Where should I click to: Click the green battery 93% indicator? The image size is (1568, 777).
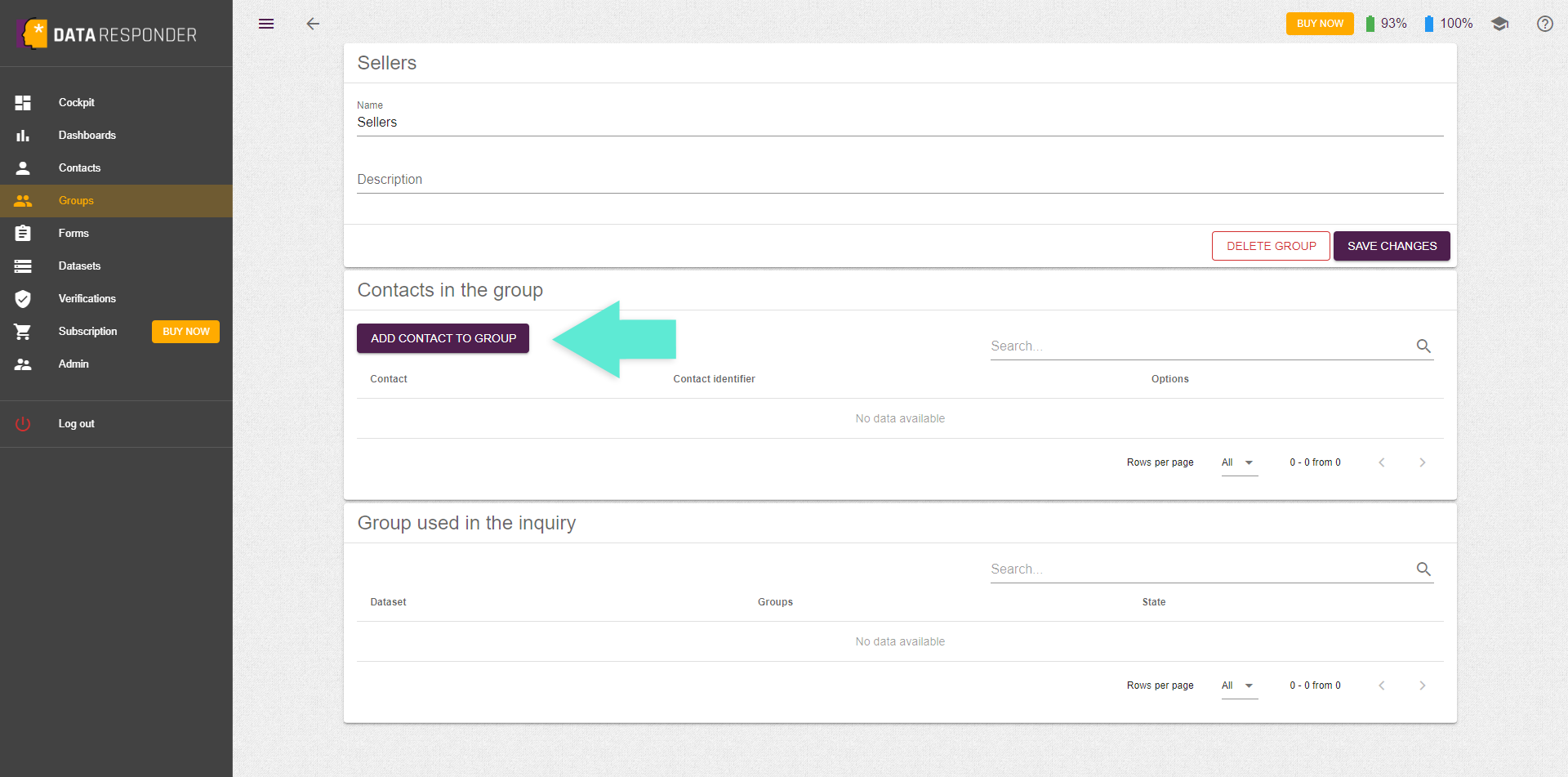(x=1386, y=24)
